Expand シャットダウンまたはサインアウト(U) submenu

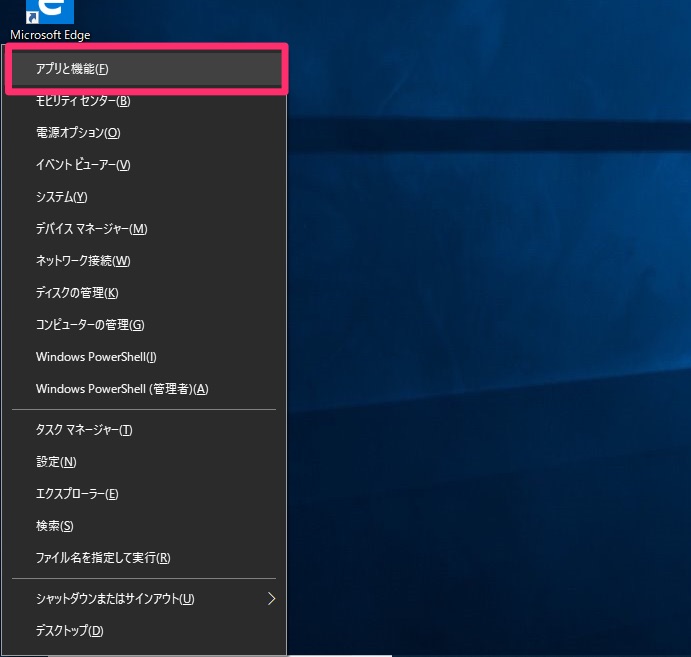pyautogui.click(x=144, y=599)
